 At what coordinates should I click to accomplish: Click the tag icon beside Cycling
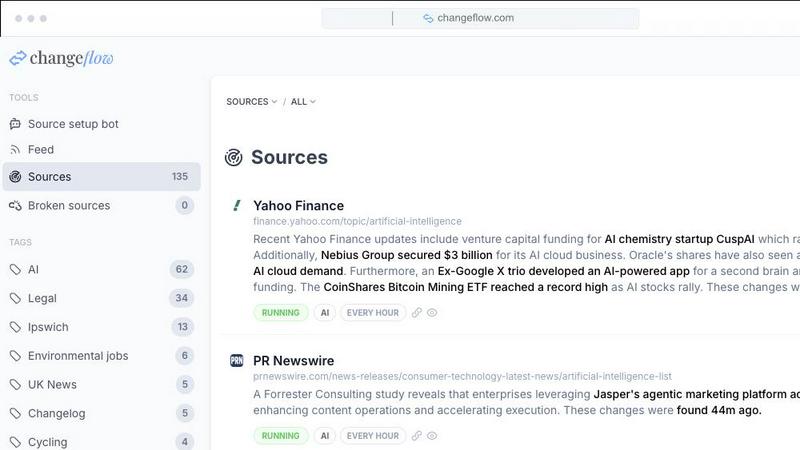click(15, 442)
